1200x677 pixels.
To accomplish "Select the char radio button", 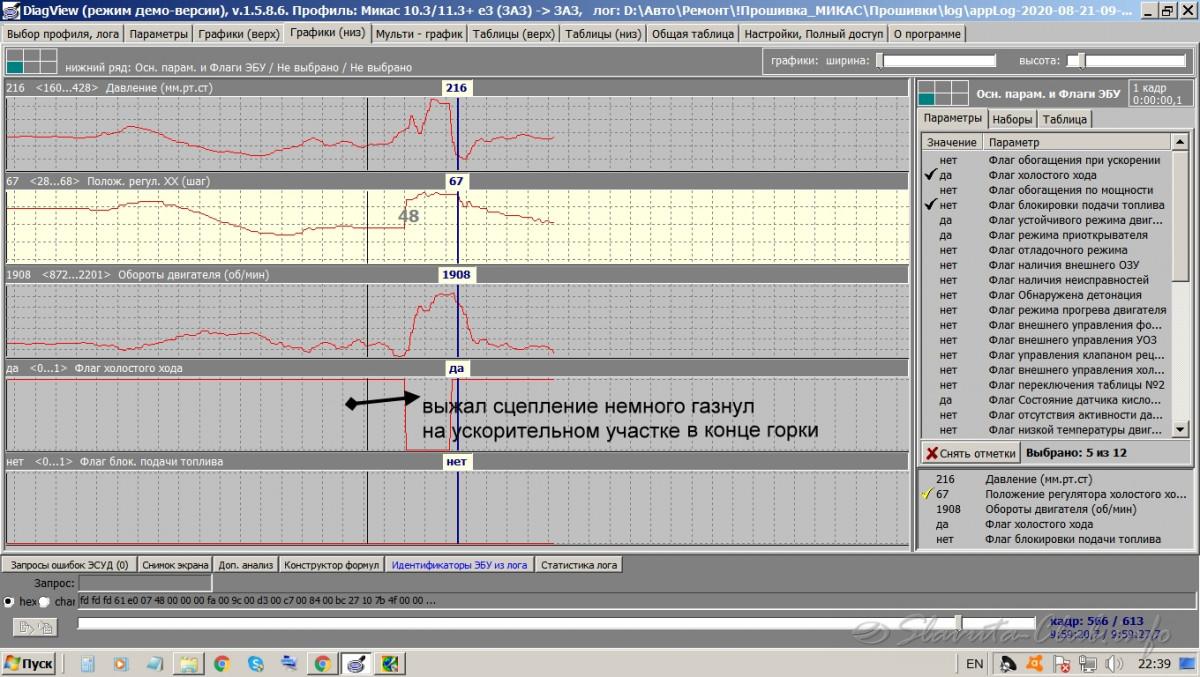I will click(x=45, y=601).
